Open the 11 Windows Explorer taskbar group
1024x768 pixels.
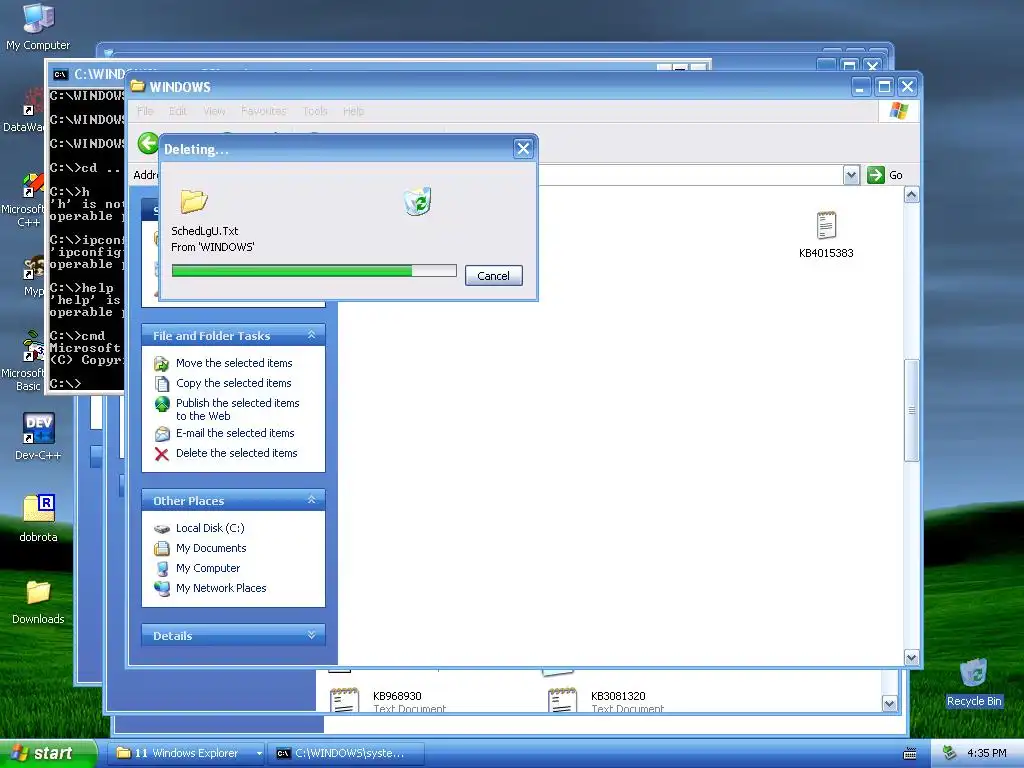click(185, 753)
